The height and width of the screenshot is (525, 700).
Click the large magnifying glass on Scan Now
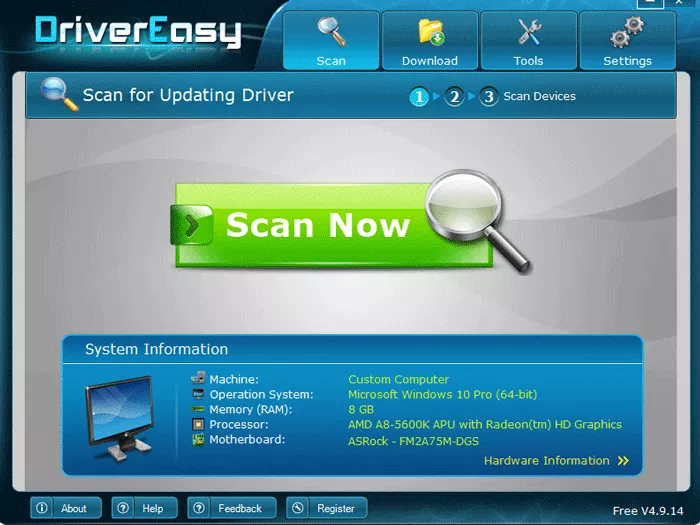click(x=477, y=220)
